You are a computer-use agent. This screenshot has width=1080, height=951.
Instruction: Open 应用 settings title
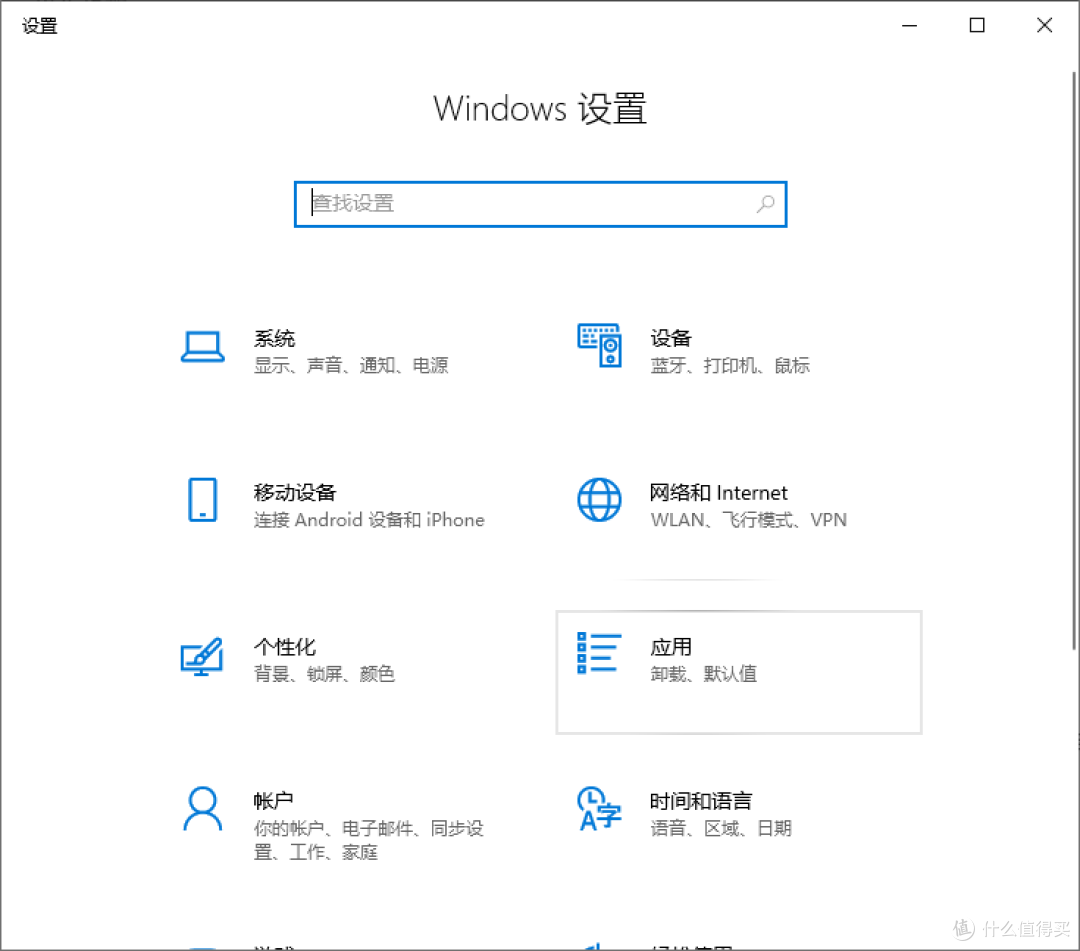point(671,647)
